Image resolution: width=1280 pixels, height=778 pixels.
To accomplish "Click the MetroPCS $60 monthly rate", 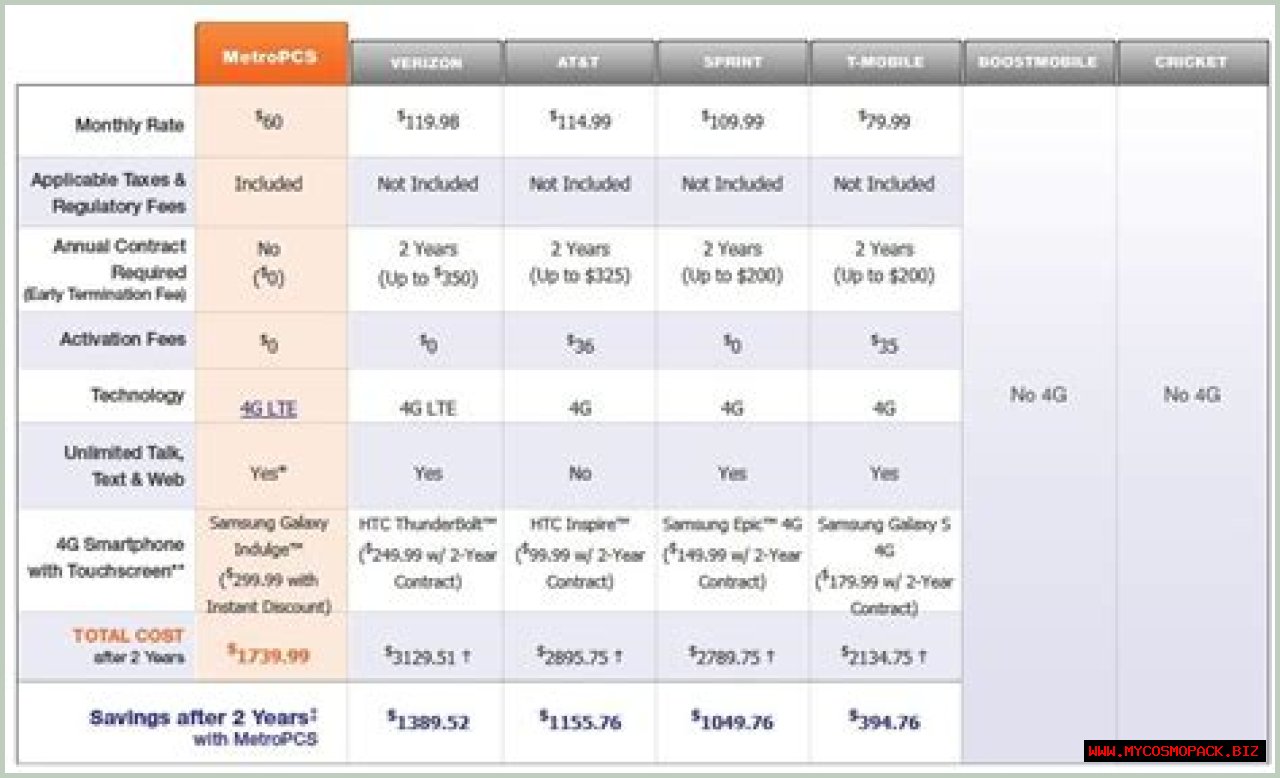I will click(268, 122).
